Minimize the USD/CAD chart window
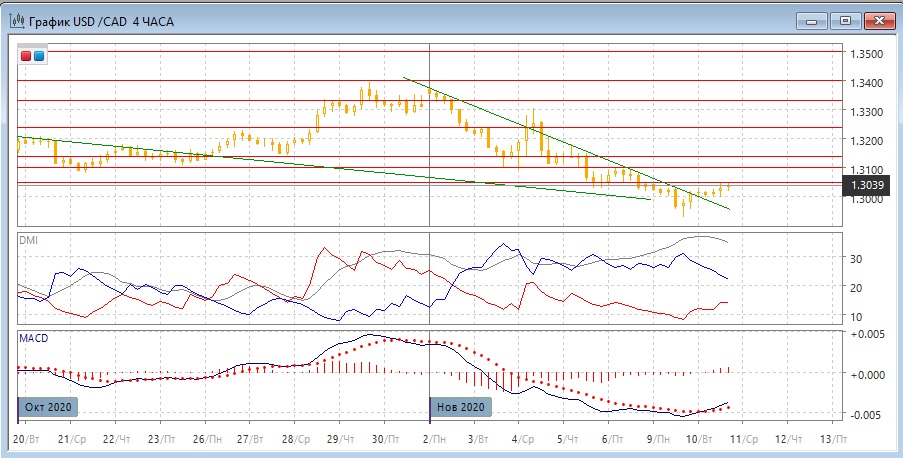The width and height of the screenshot is (903, 458). click(817, 19)
